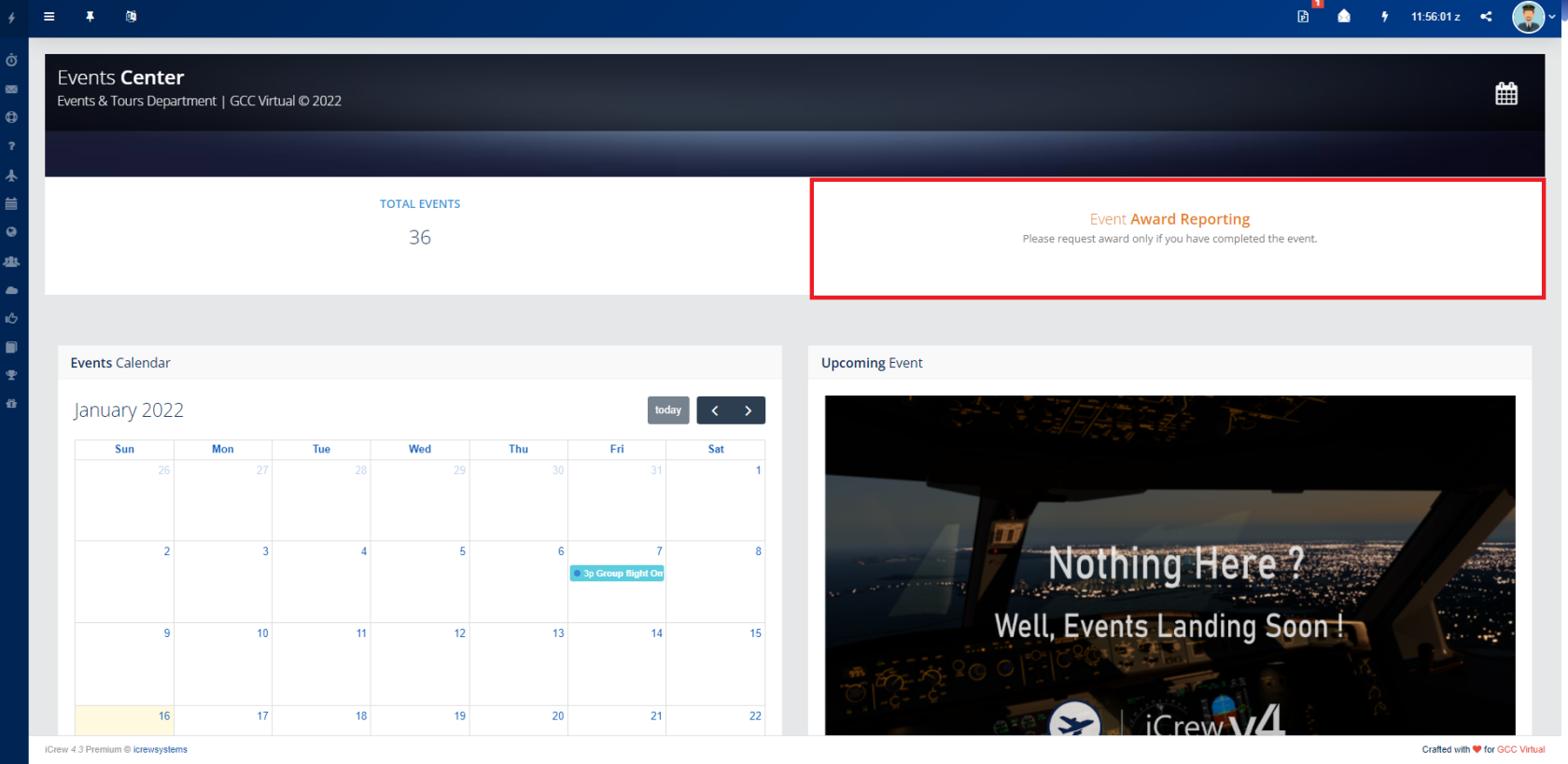Click the cloud weather icon in sidebar
Viewport: 1568px width, 764px height.
(11, 290)
